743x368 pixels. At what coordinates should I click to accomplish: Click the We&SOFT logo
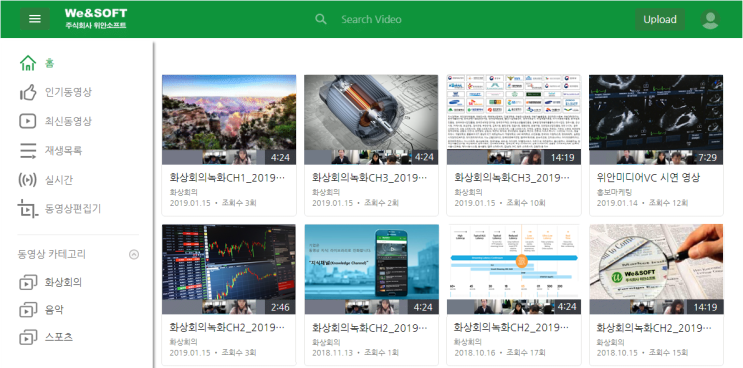(96, 18)
